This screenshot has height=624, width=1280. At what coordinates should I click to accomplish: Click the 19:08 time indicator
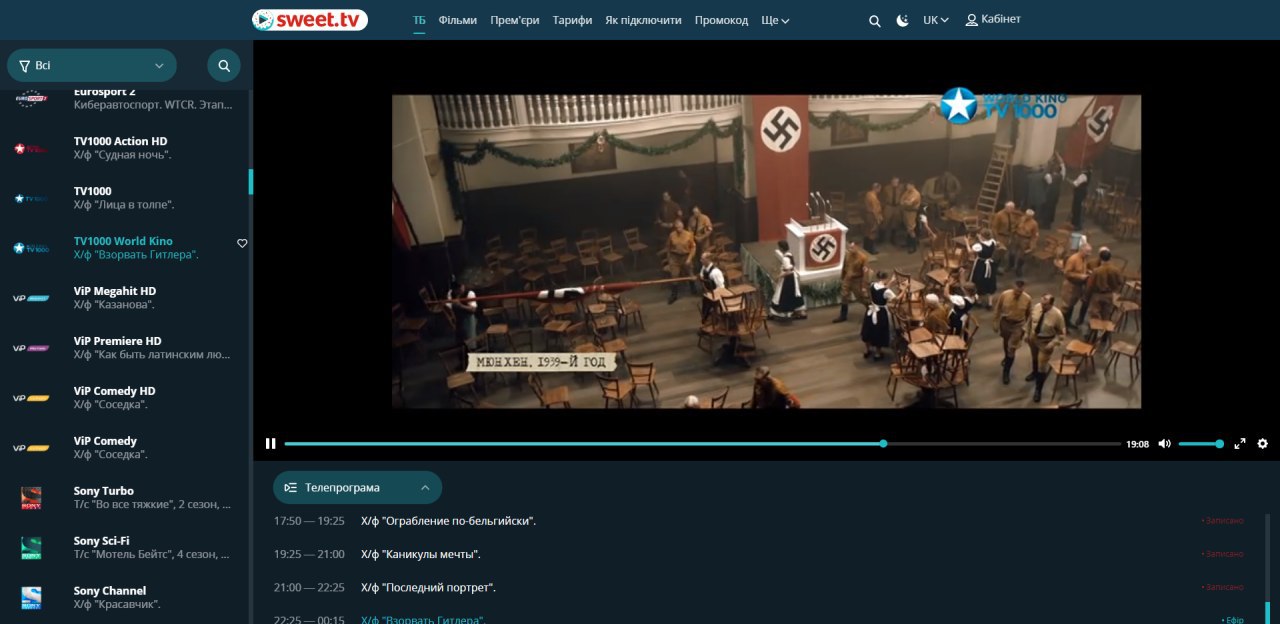pyautogui.click(x=1137, y=444)
